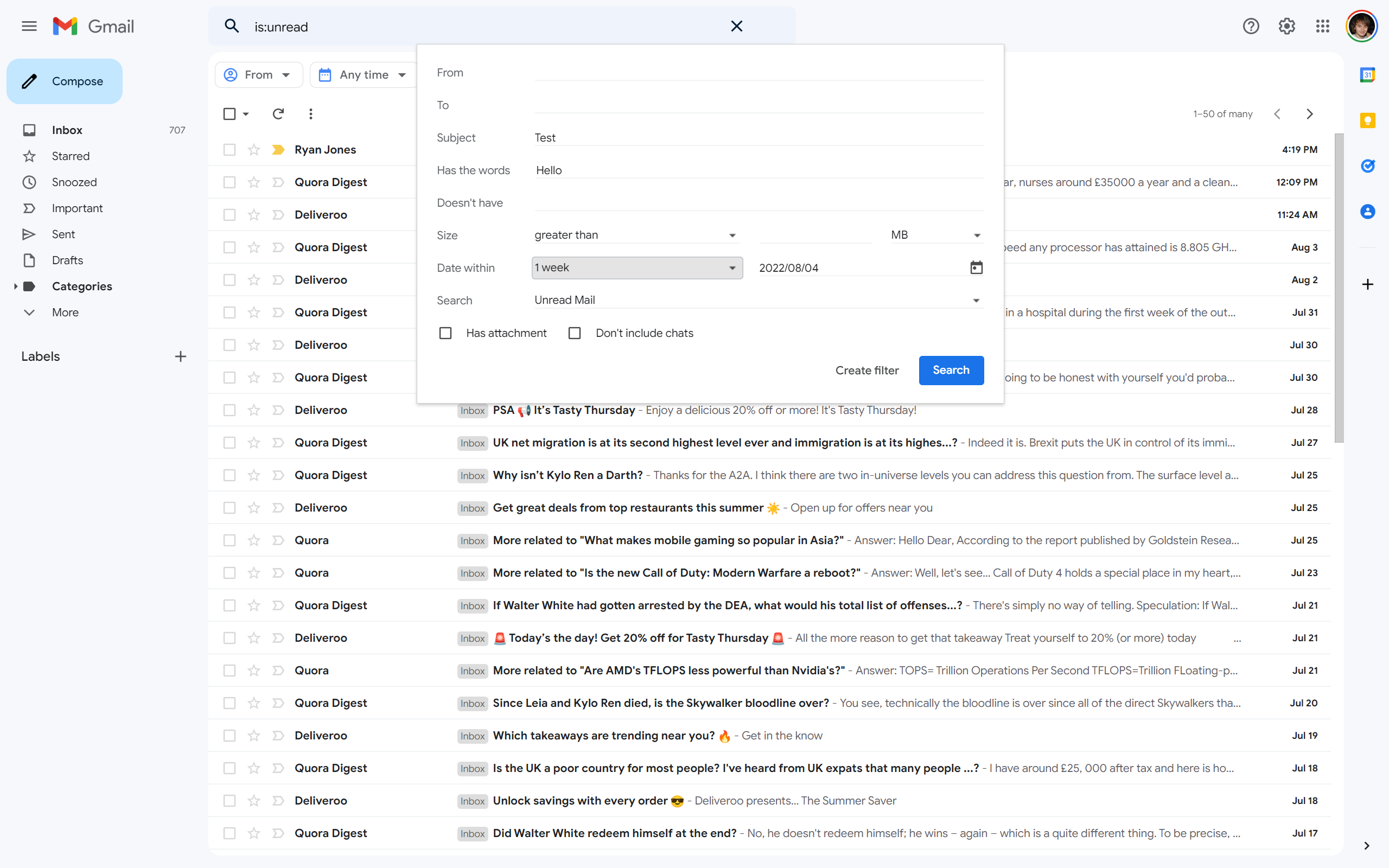Viewport: 1389px width, 868px height.
Task: Star the Ryan Jones email
Action: [254, 150]
